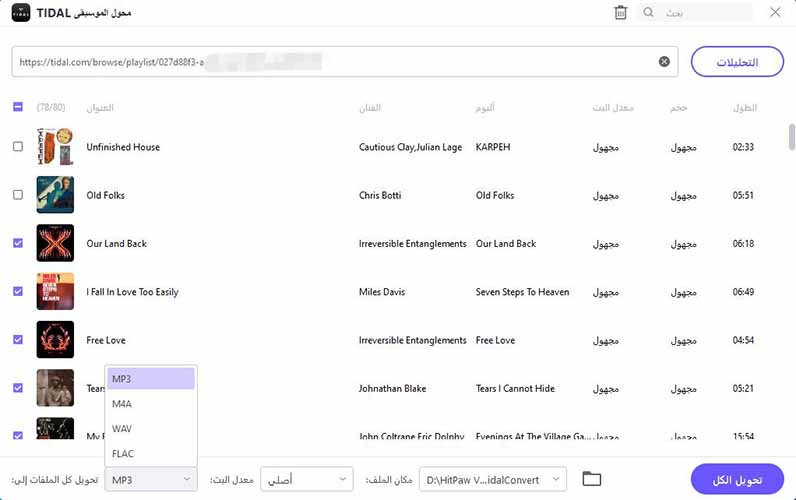Uncheck the John Coltrane track checkbox
Viewport: 796px width, 500px height.
18,435
